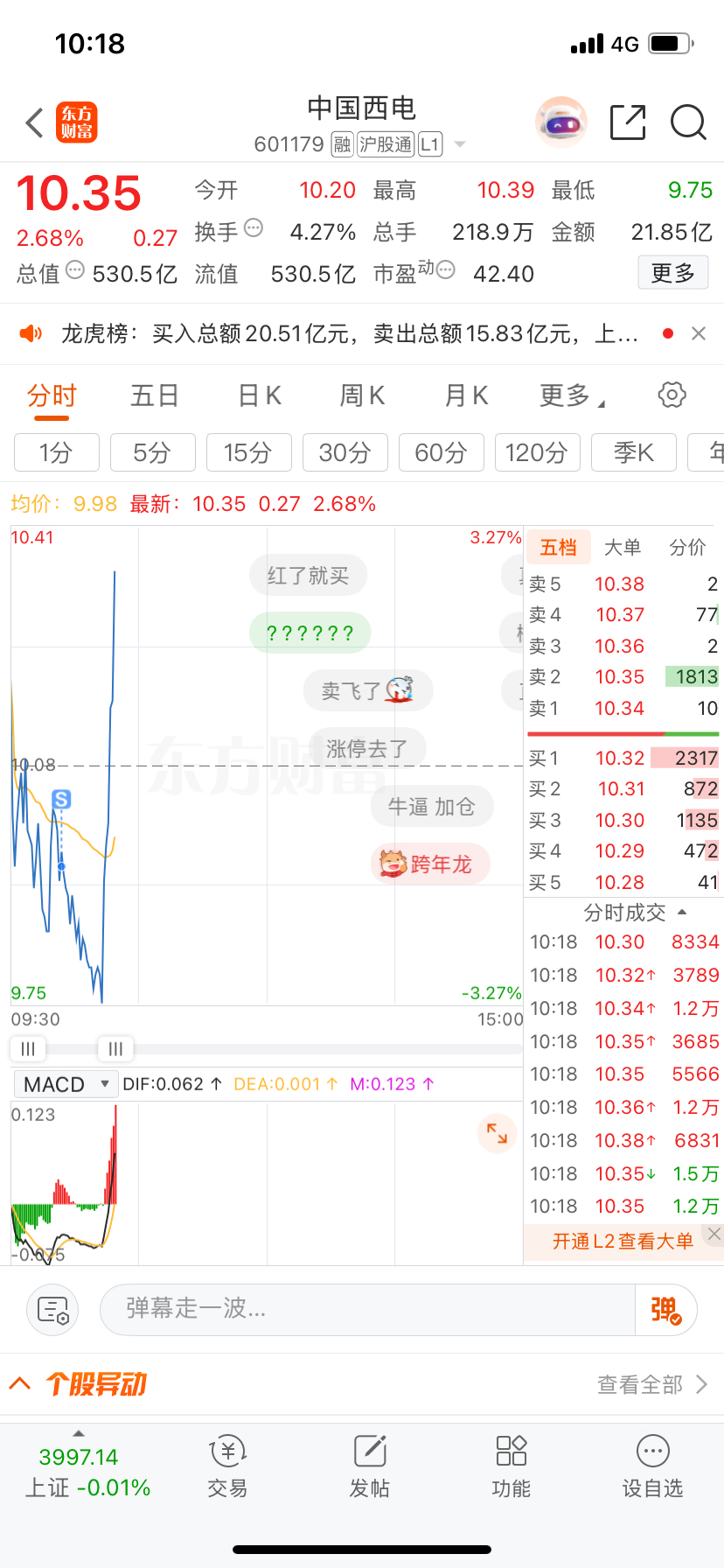This screenshot has height=1568, width=724.
Task: Open the 东方财富 logo icon
Action: (77, 122)
